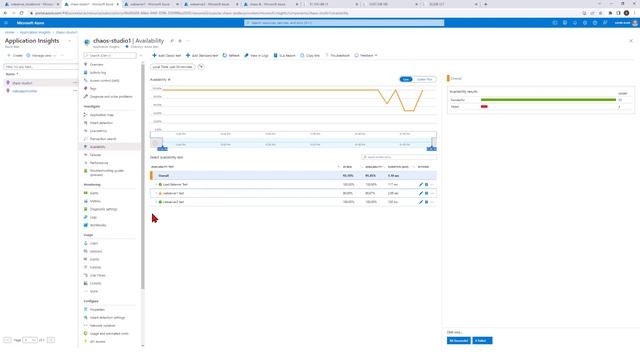The image size is (640, 360).
Task: Click the User Flows icon
Action: (x=86, y=276)
